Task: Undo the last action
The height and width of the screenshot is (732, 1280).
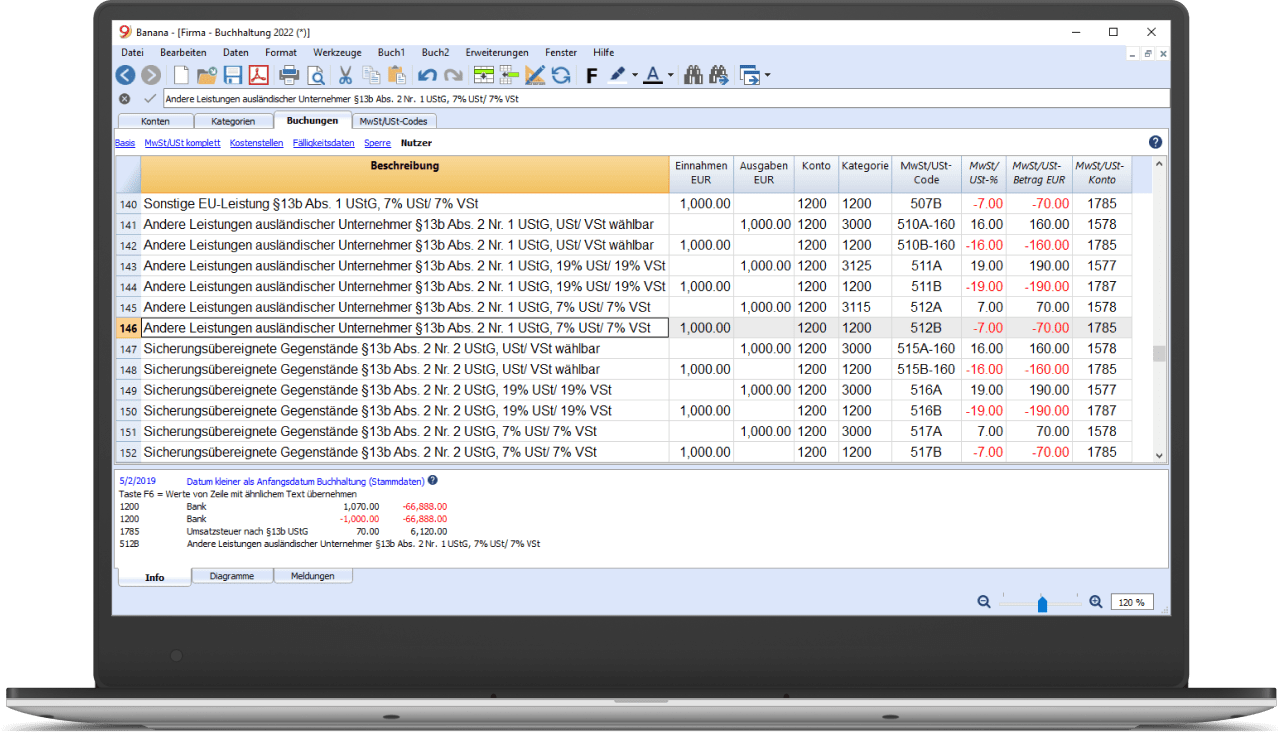Action: 427,75
